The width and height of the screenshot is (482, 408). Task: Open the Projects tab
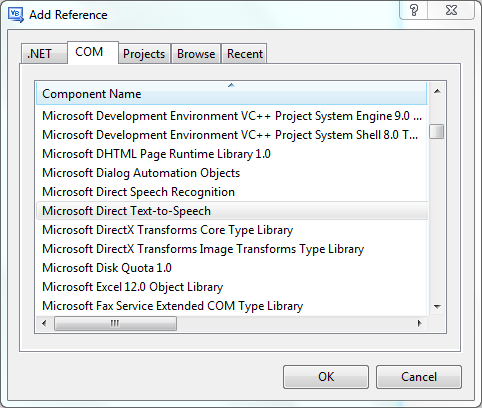[x=144, y=54]
